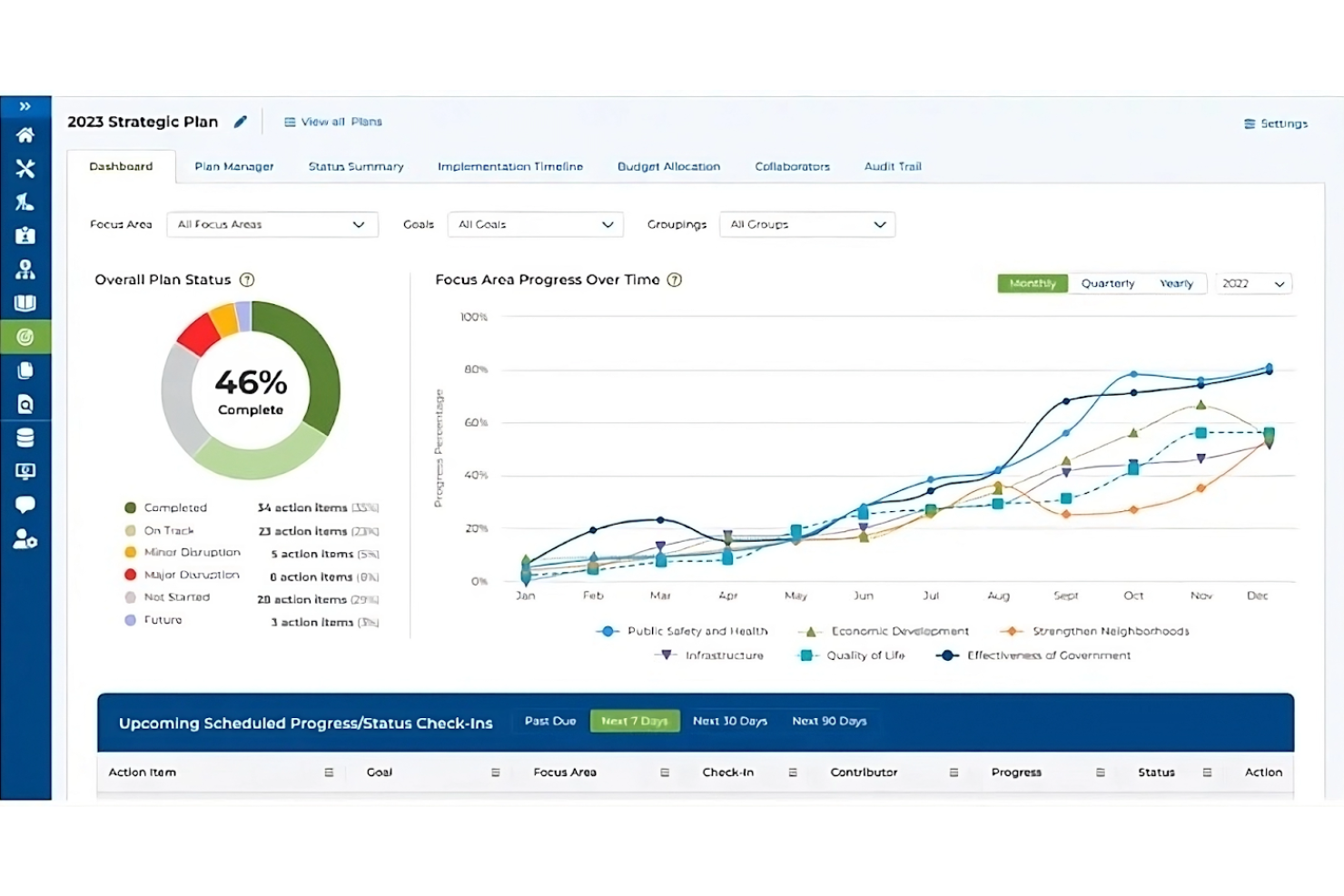
Task: Switch progress chart to Quarterly view
Action: pos(1106,283)
